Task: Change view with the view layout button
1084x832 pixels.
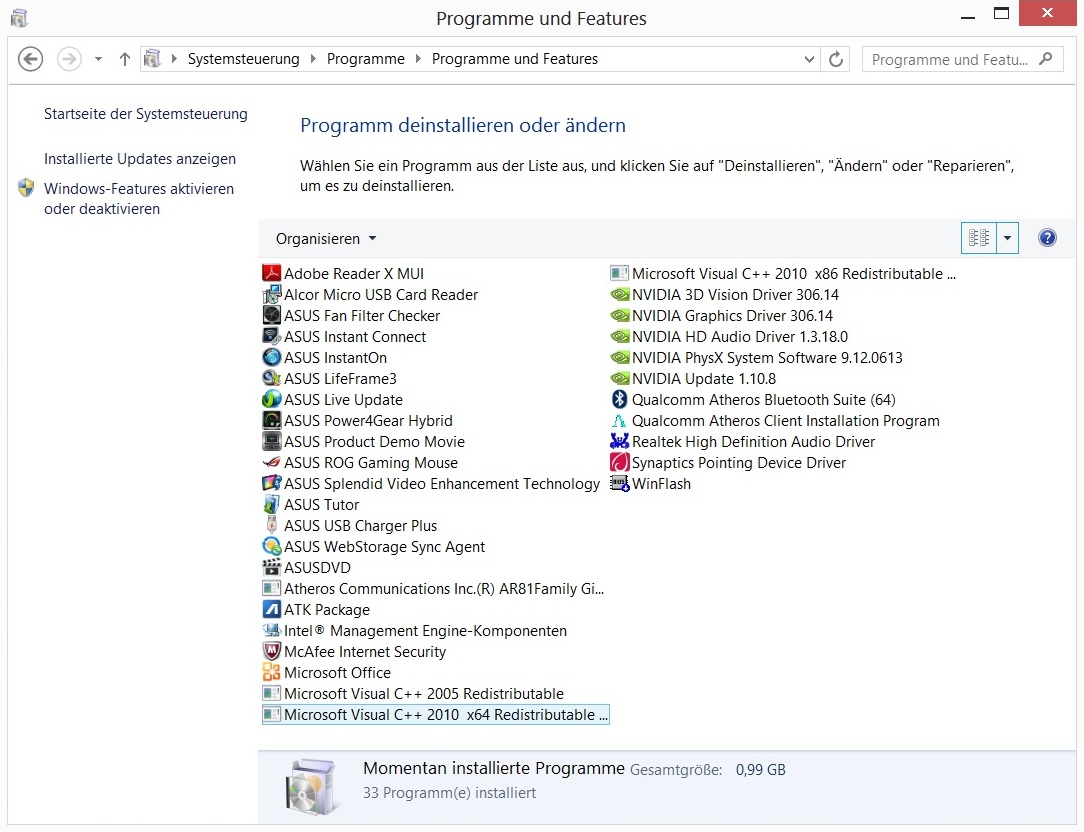Action: [979, 238]
